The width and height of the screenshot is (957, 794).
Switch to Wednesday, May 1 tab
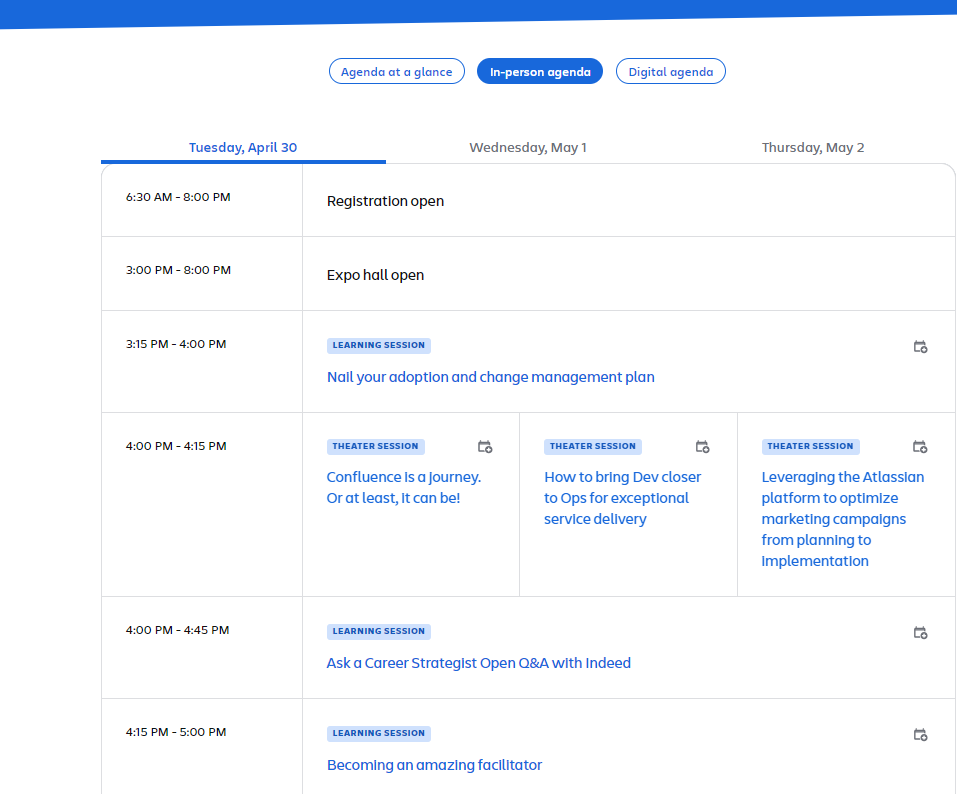pyautogui.click(x=528, y=148)
